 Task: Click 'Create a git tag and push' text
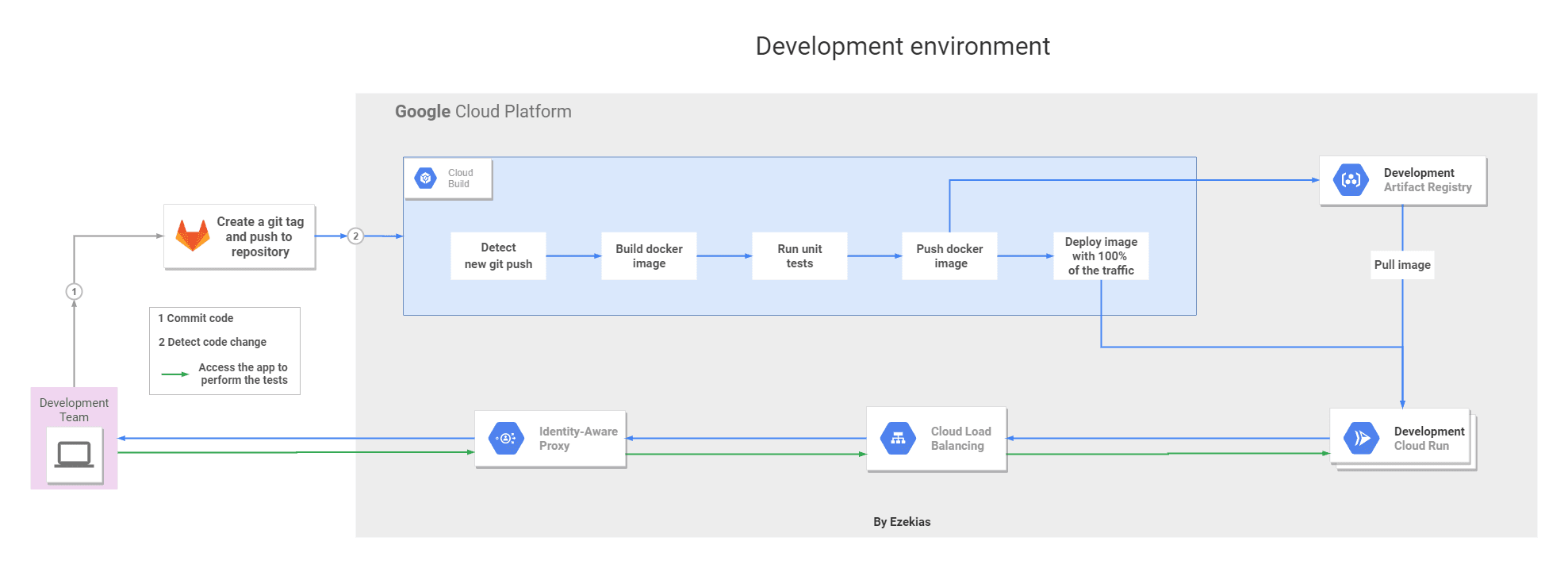260,236
